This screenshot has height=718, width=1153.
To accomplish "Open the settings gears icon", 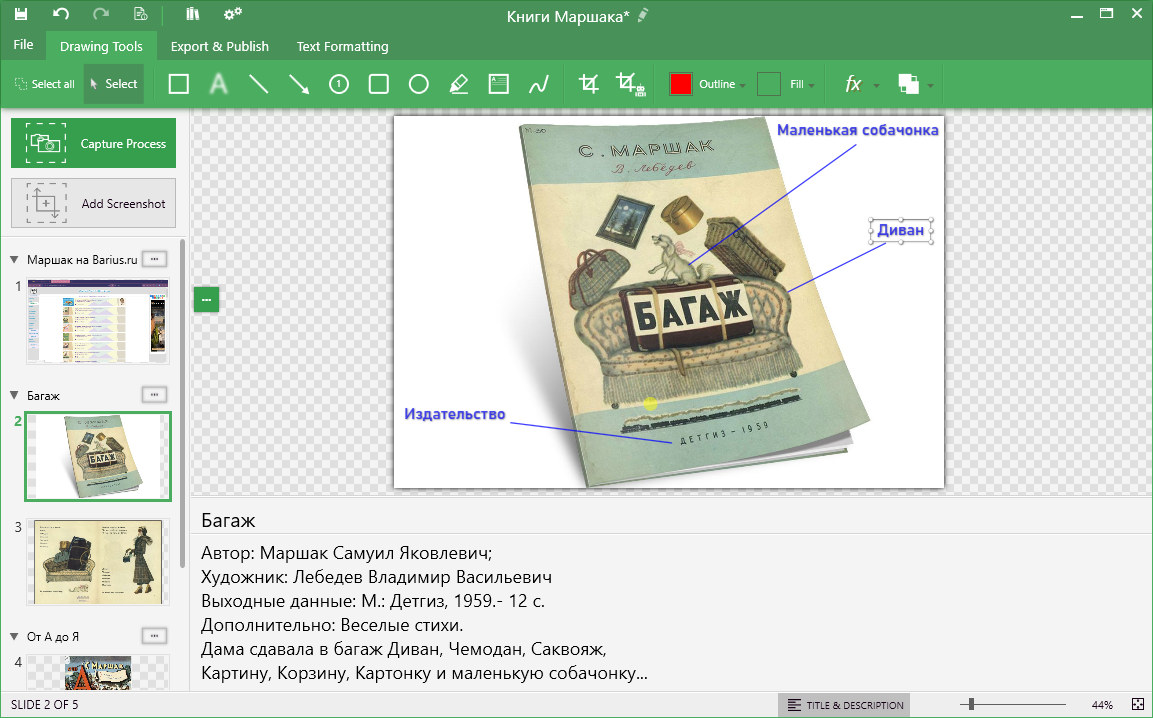I will click(233, 14).
